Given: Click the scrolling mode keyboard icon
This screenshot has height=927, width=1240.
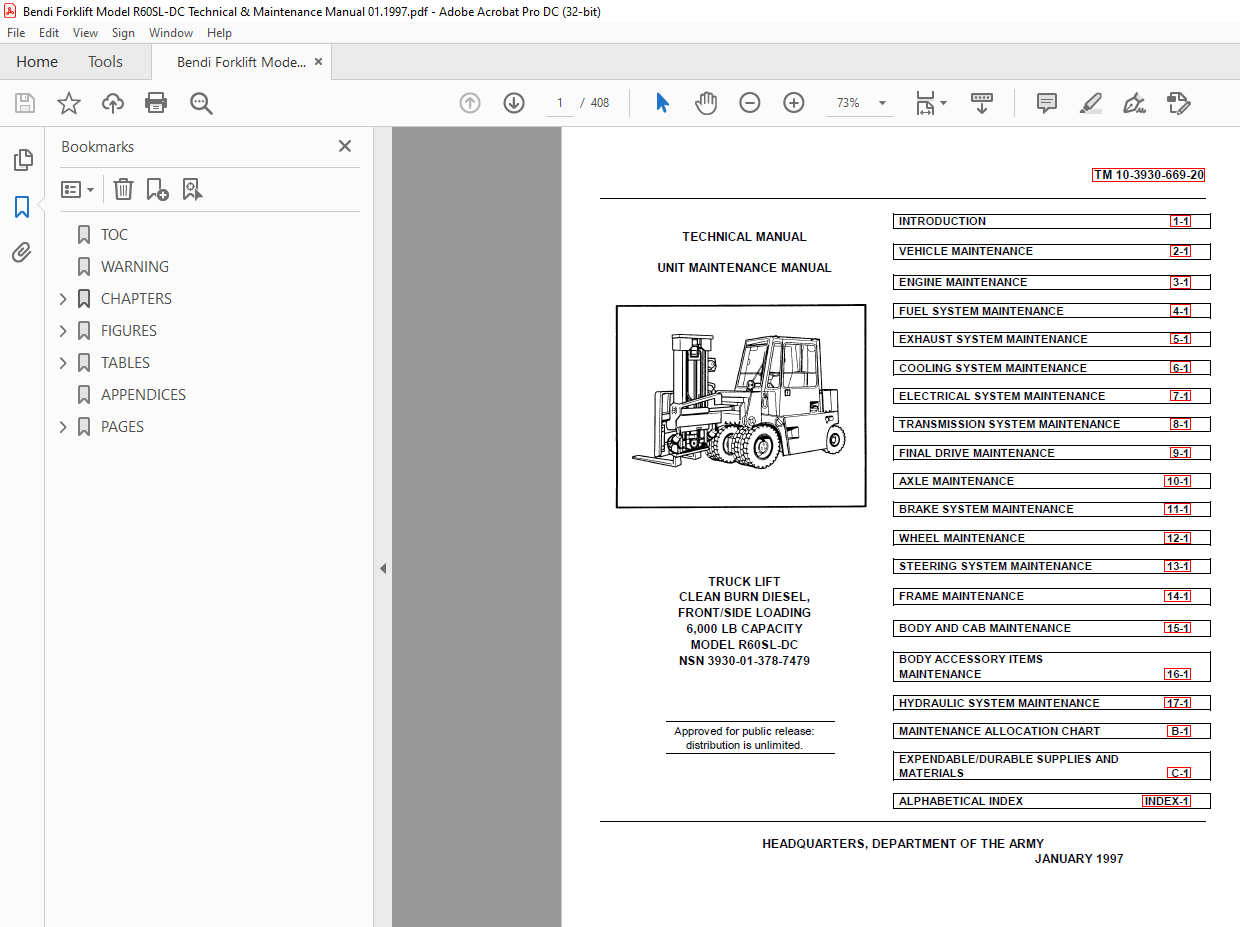Looking at the screenshot, I should coord(982,103).
